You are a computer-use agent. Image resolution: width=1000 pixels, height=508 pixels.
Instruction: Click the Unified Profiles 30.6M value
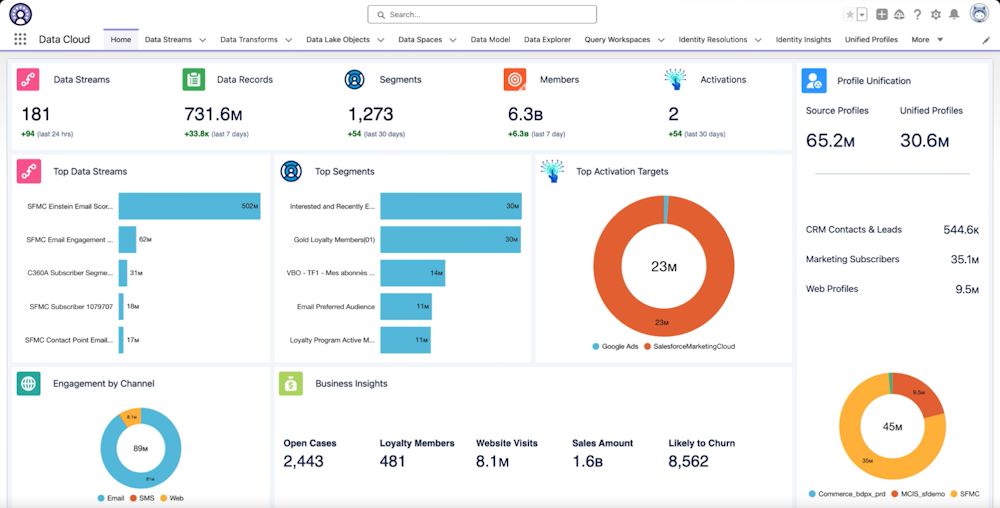click(x=924, y=141)
